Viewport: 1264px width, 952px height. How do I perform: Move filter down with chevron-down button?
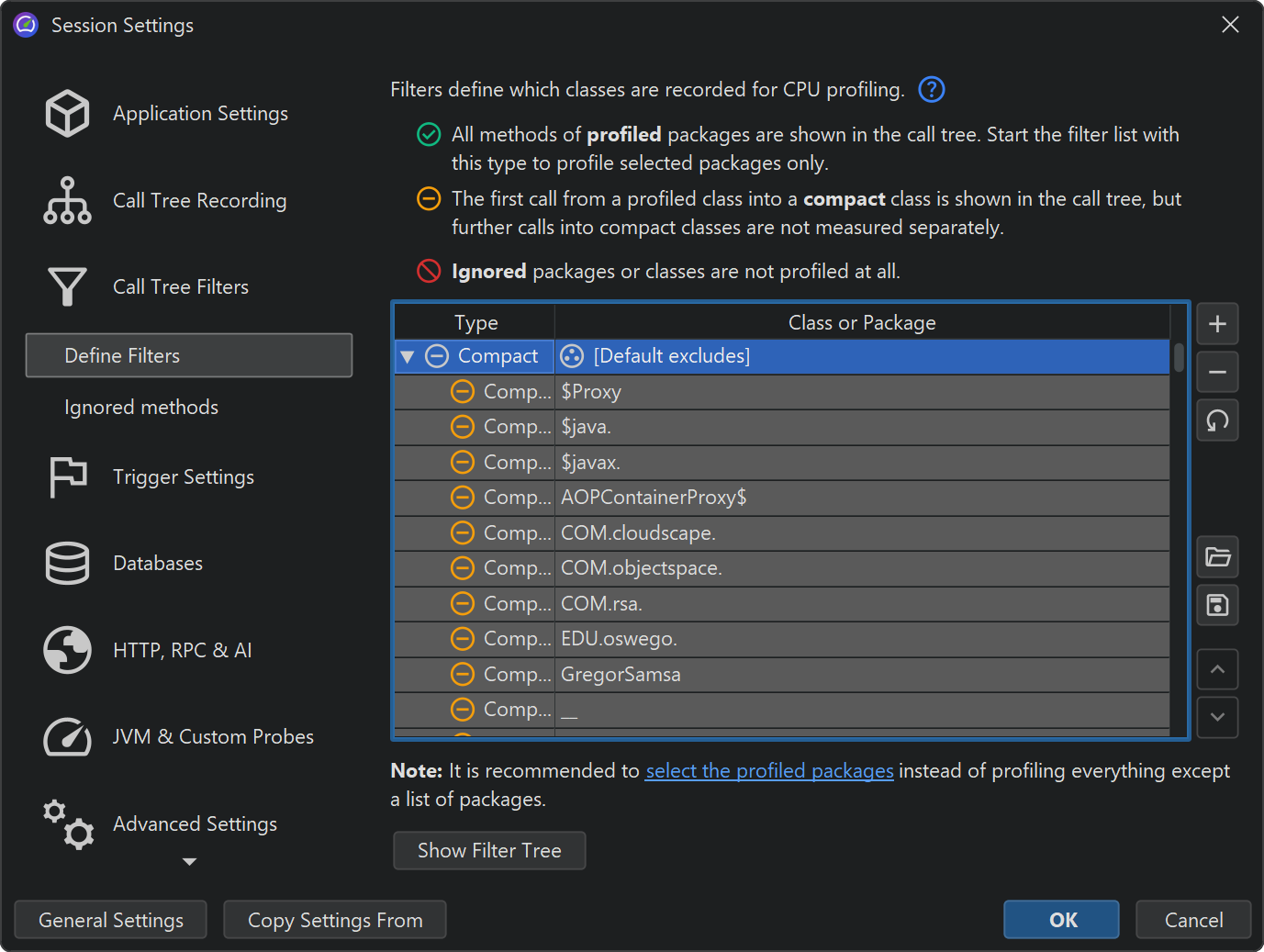click(x=1217, y=717)
